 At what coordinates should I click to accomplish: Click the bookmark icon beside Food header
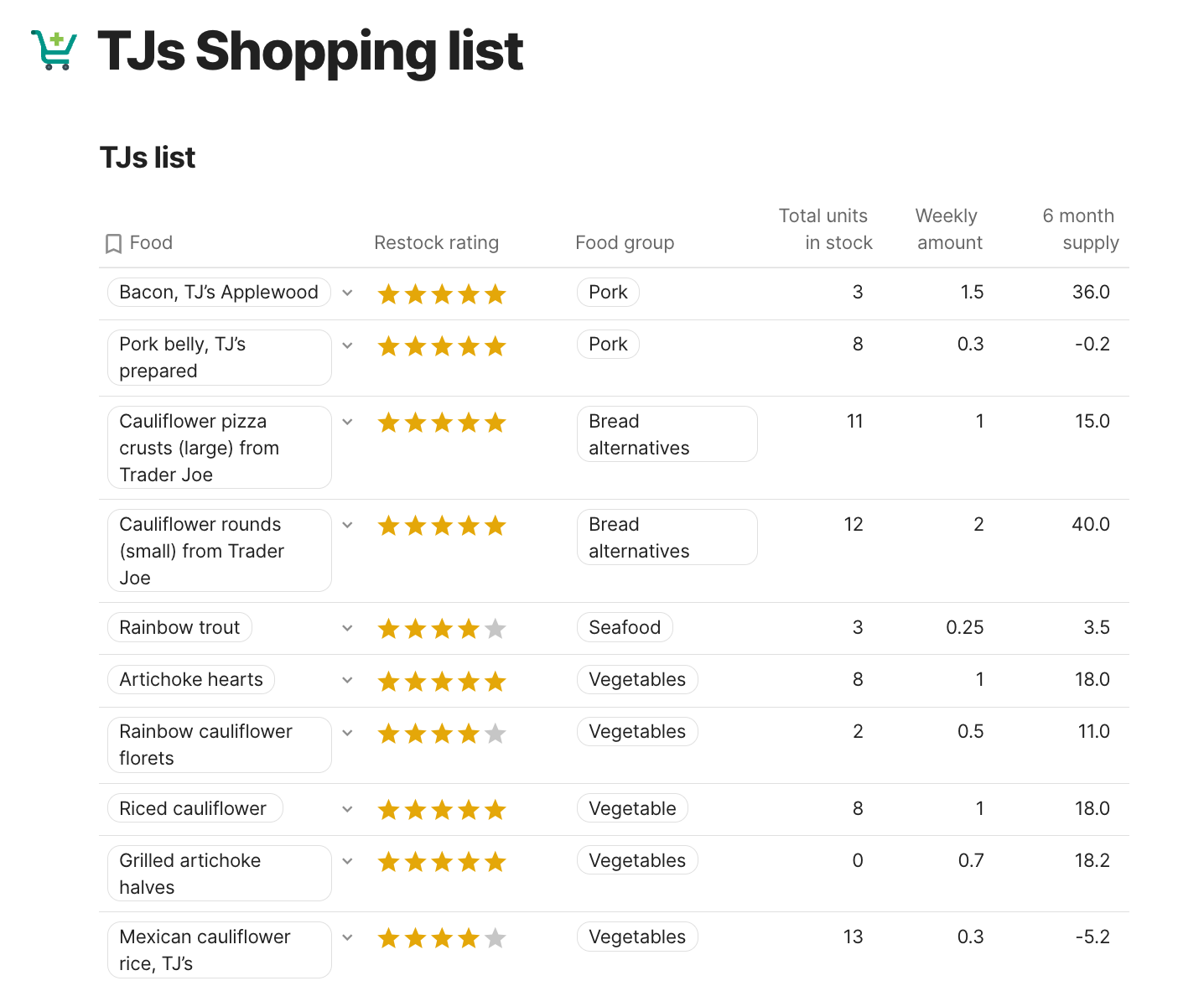click(x=113, y=244)
